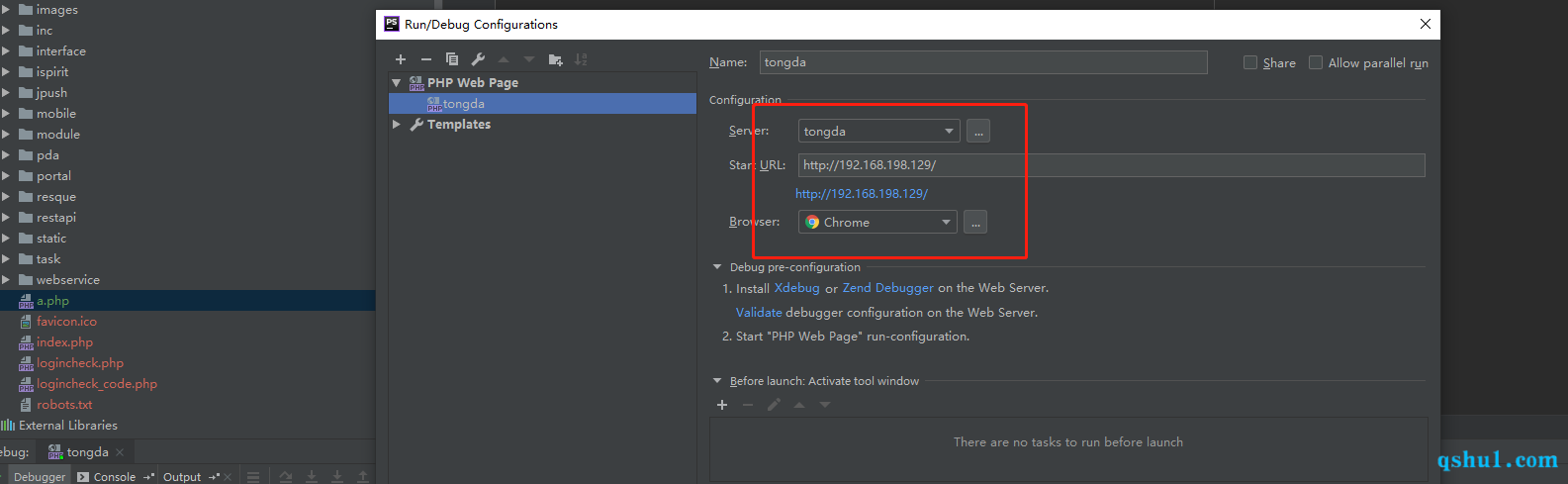Open browser settings ellipsis button
Image resolution: width=1568 pixels, height=484 pixels.
tap(975, 222)
